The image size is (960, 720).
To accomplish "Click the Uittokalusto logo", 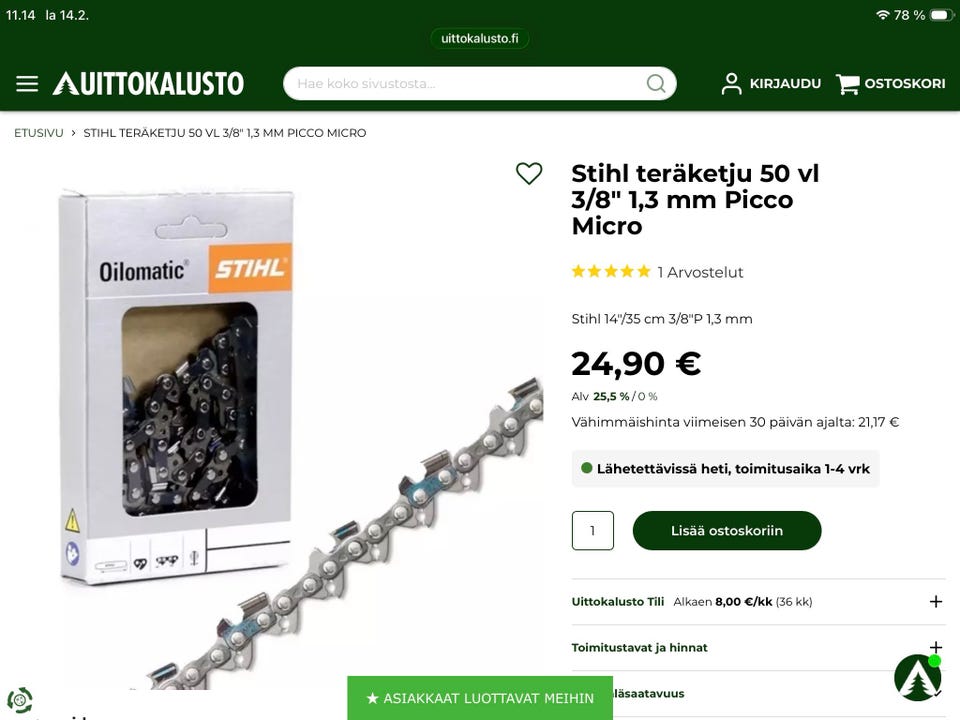I will click(148, 84).
